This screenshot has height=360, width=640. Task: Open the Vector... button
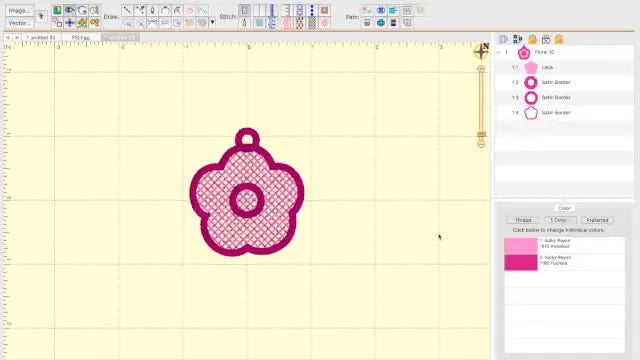pos(19,23)
